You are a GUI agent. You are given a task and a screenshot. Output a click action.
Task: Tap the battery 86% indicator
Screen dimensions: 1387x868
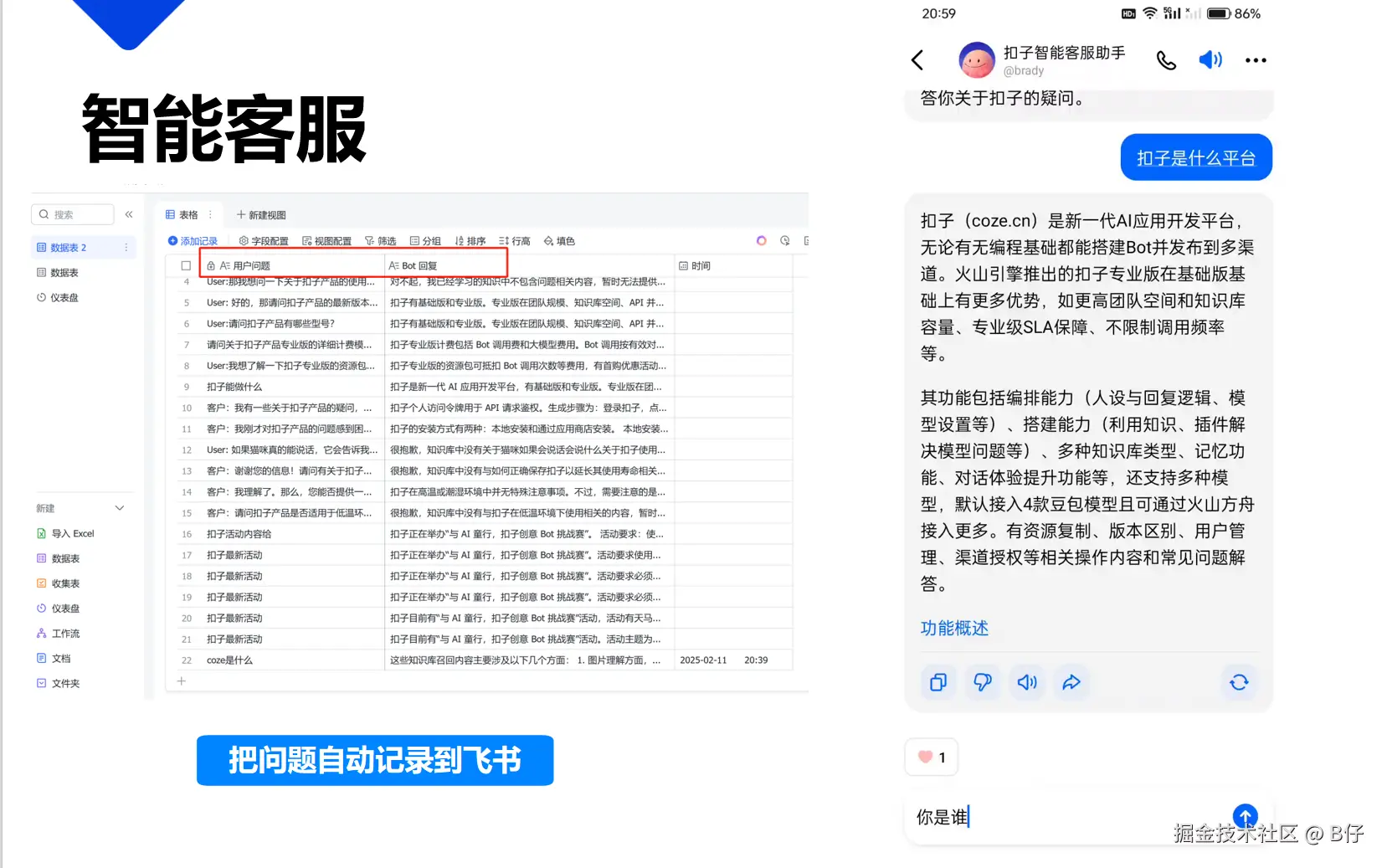coord(1234,13)
